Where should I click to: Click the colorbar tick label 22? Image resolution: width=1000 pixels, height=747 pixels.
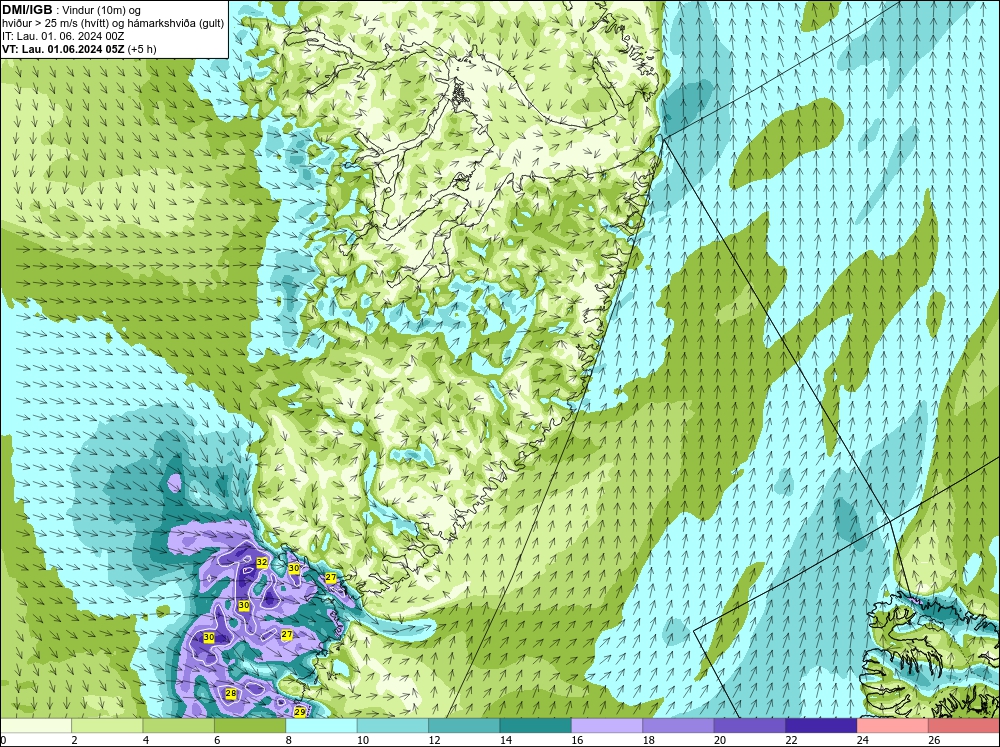point(791,740)
